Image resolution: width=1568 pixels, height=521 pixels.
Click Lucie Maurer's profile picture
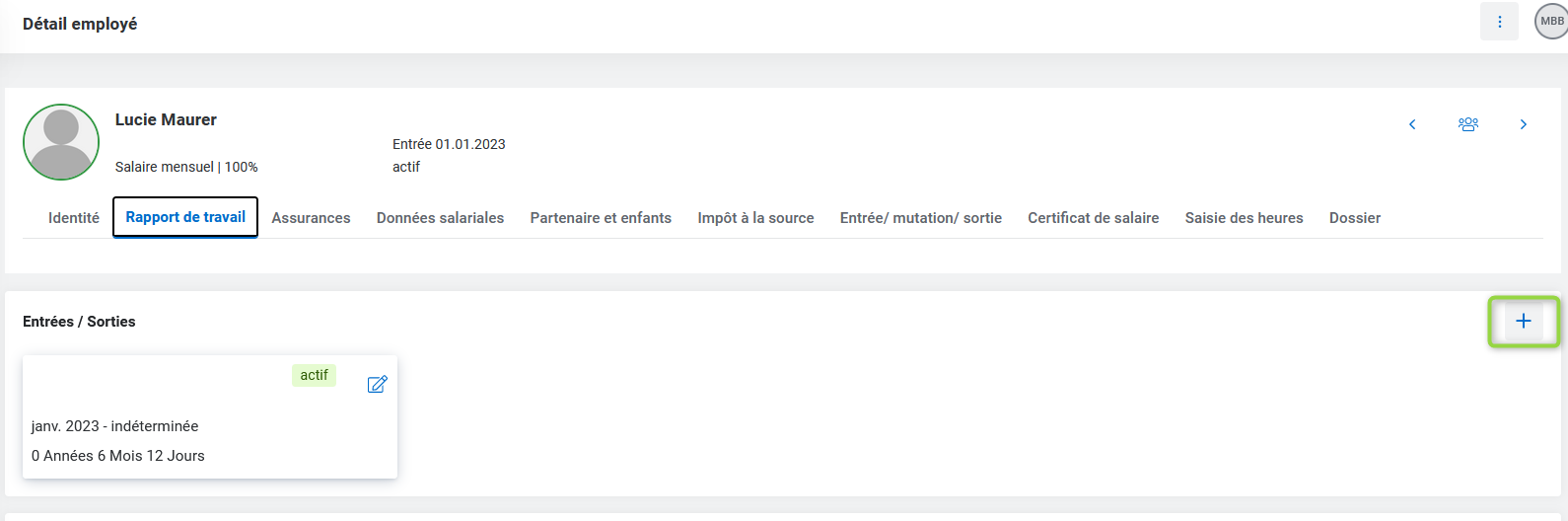61,142
